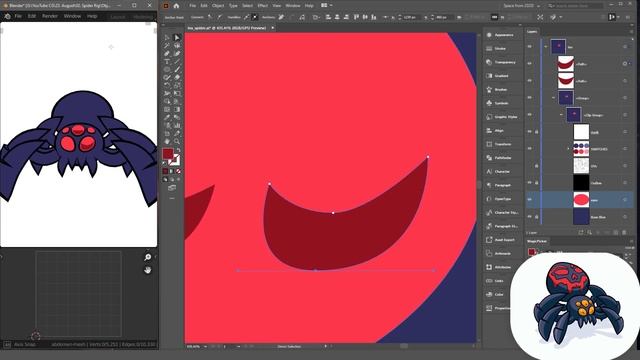Toggle lock on the black outline layer
Screen dimensions: 640x360
537,183
